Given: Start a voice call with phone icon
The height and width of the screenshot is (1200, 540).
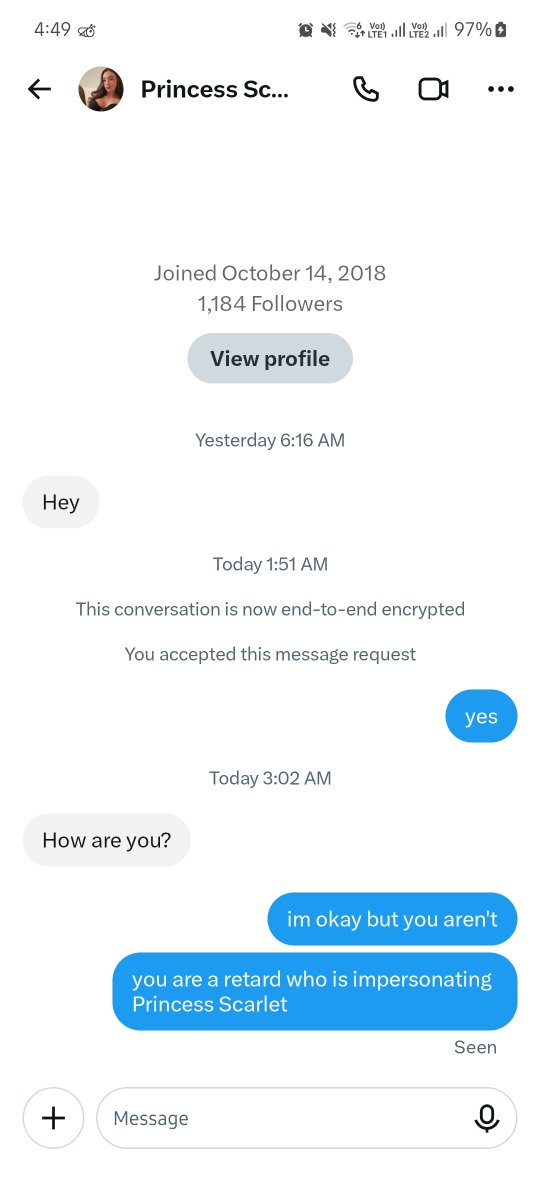Looking at the screenshot, I should point(366,89).
